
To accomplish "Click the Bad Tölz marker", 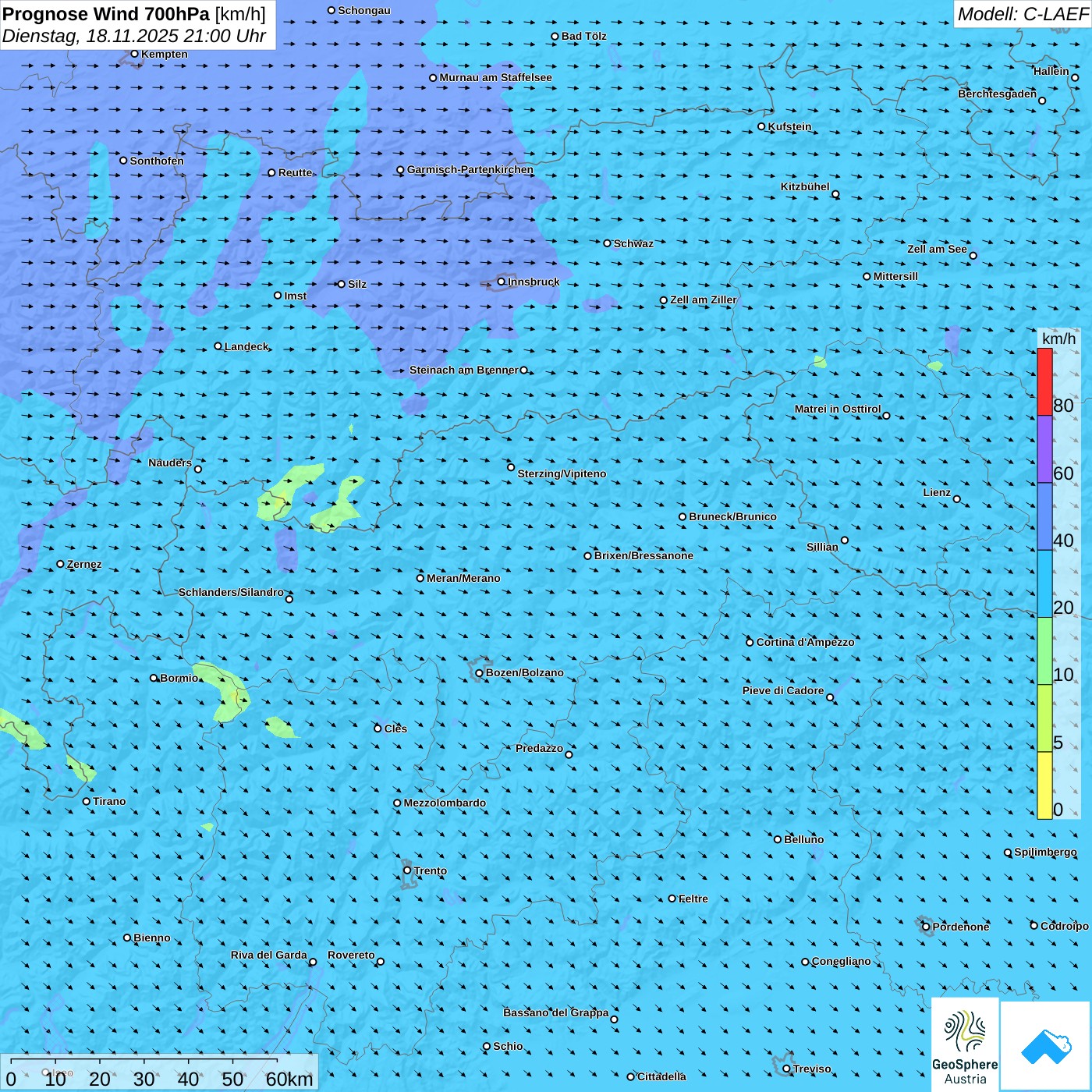I will tap(555, 37).
